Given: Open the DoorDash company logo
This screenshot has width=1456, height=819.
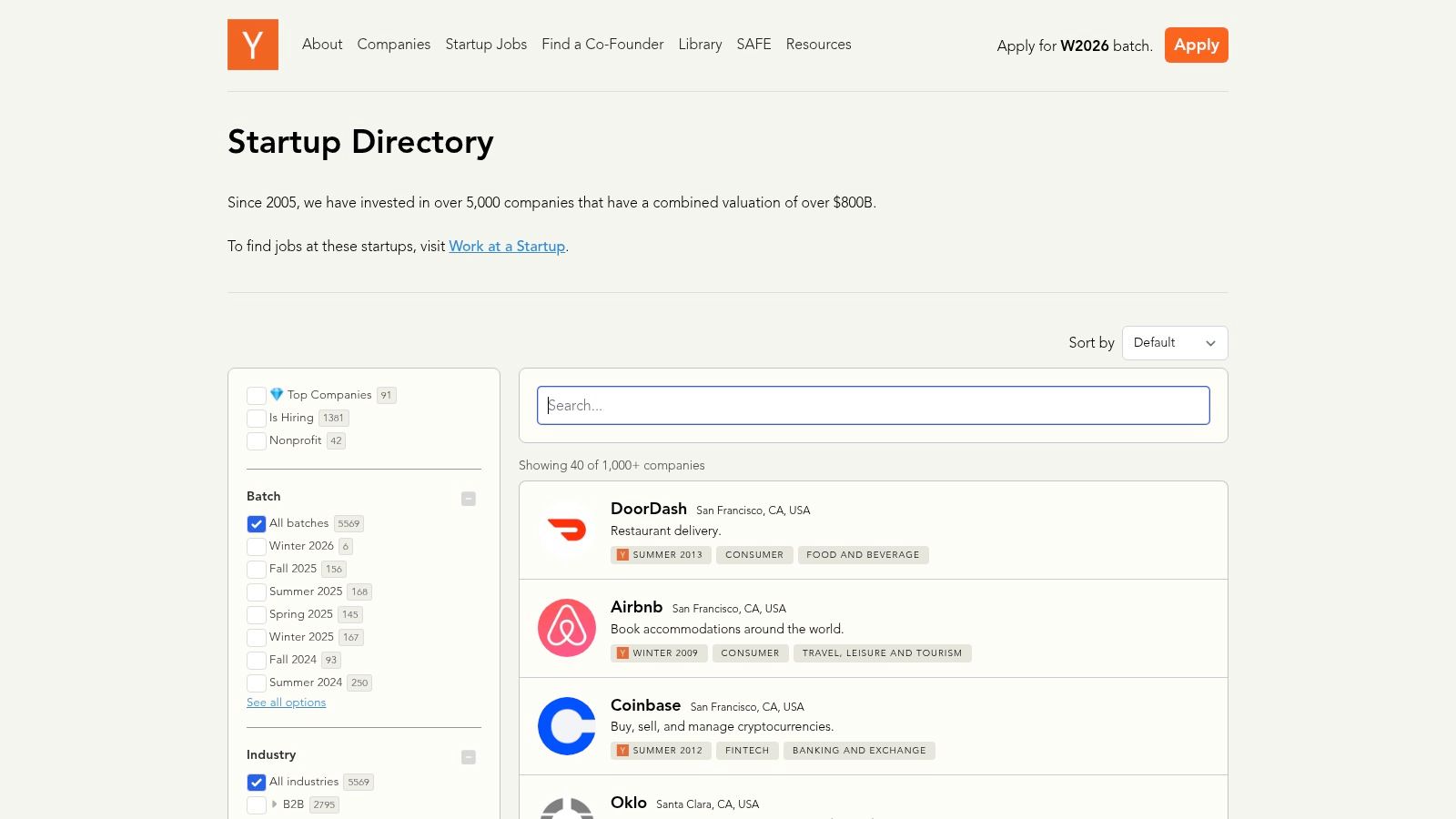Looking at the screenshot, I should point(566,530).
